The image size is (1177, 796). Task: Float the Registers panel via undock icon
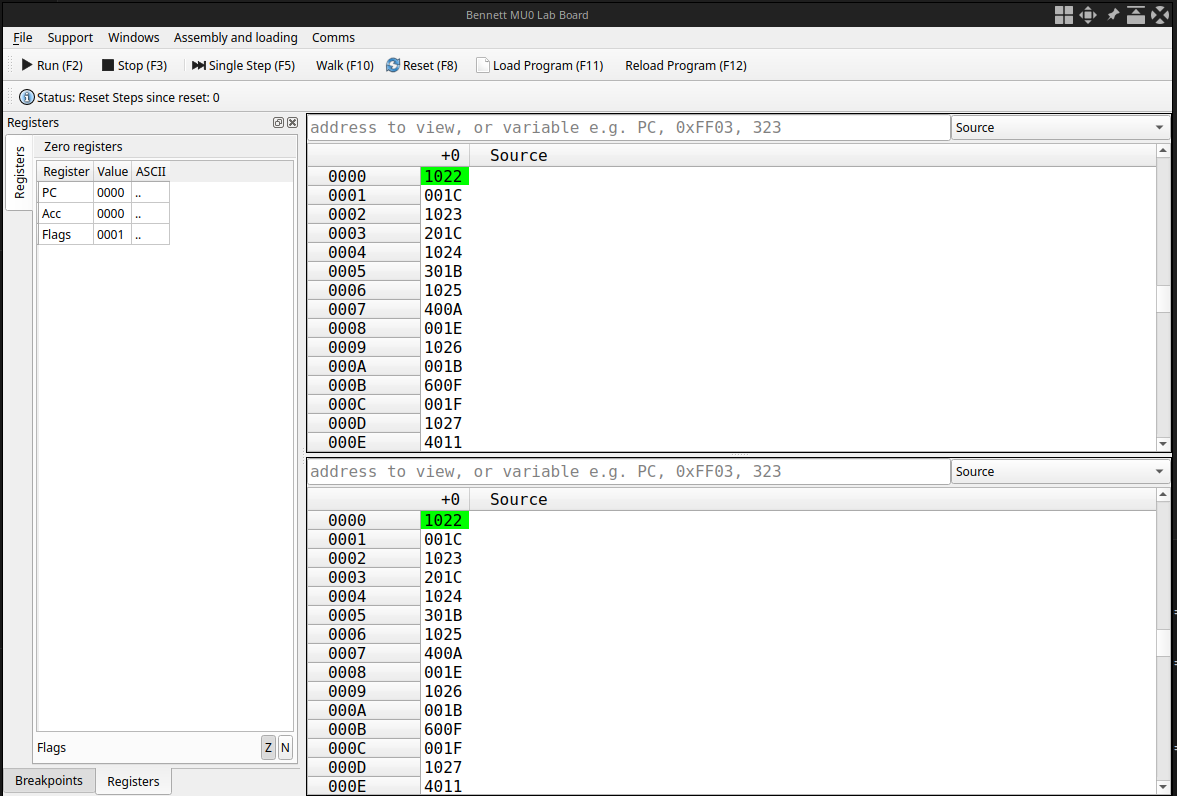[x=278, y=122]
